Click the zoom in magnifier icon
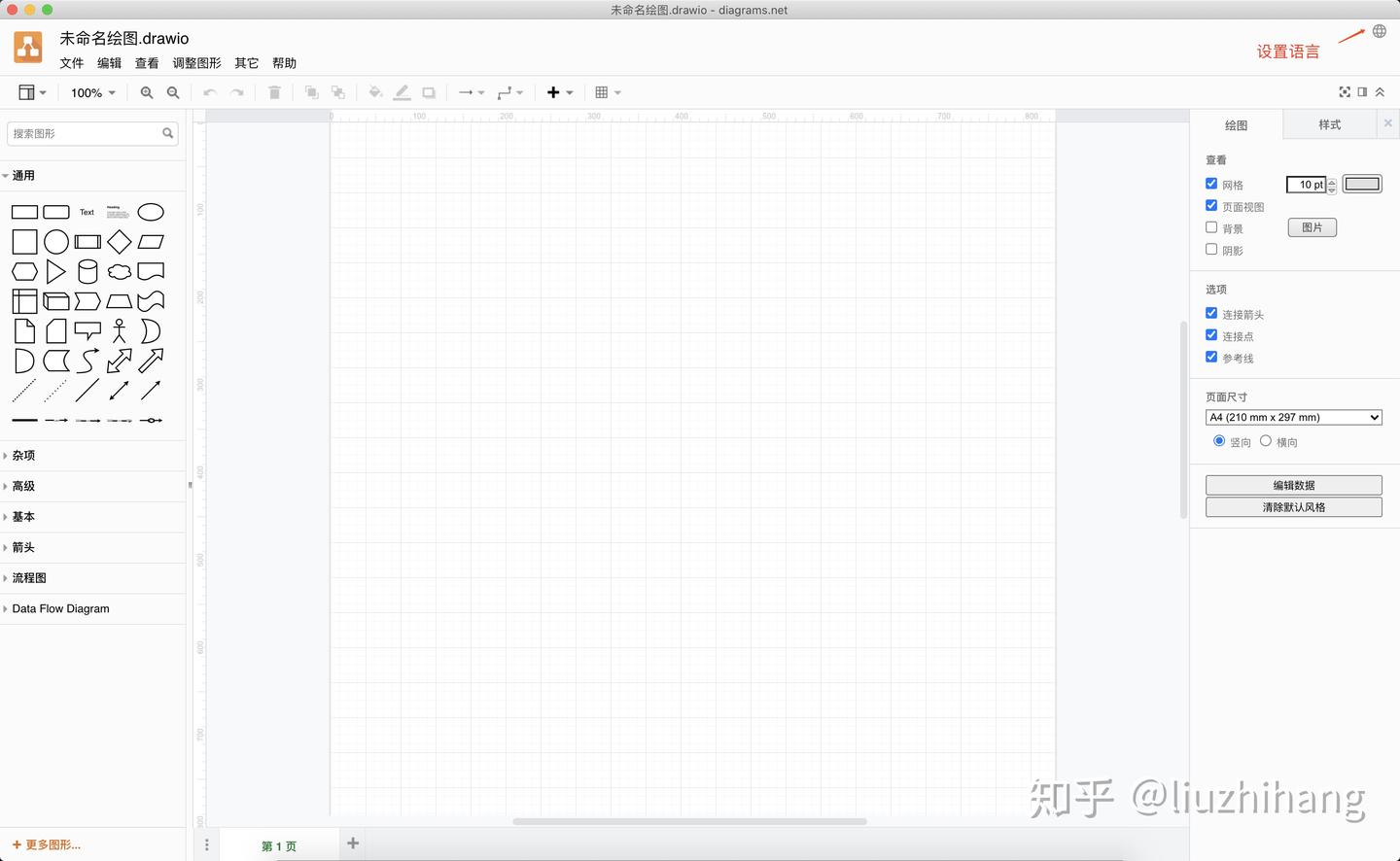 147,92
